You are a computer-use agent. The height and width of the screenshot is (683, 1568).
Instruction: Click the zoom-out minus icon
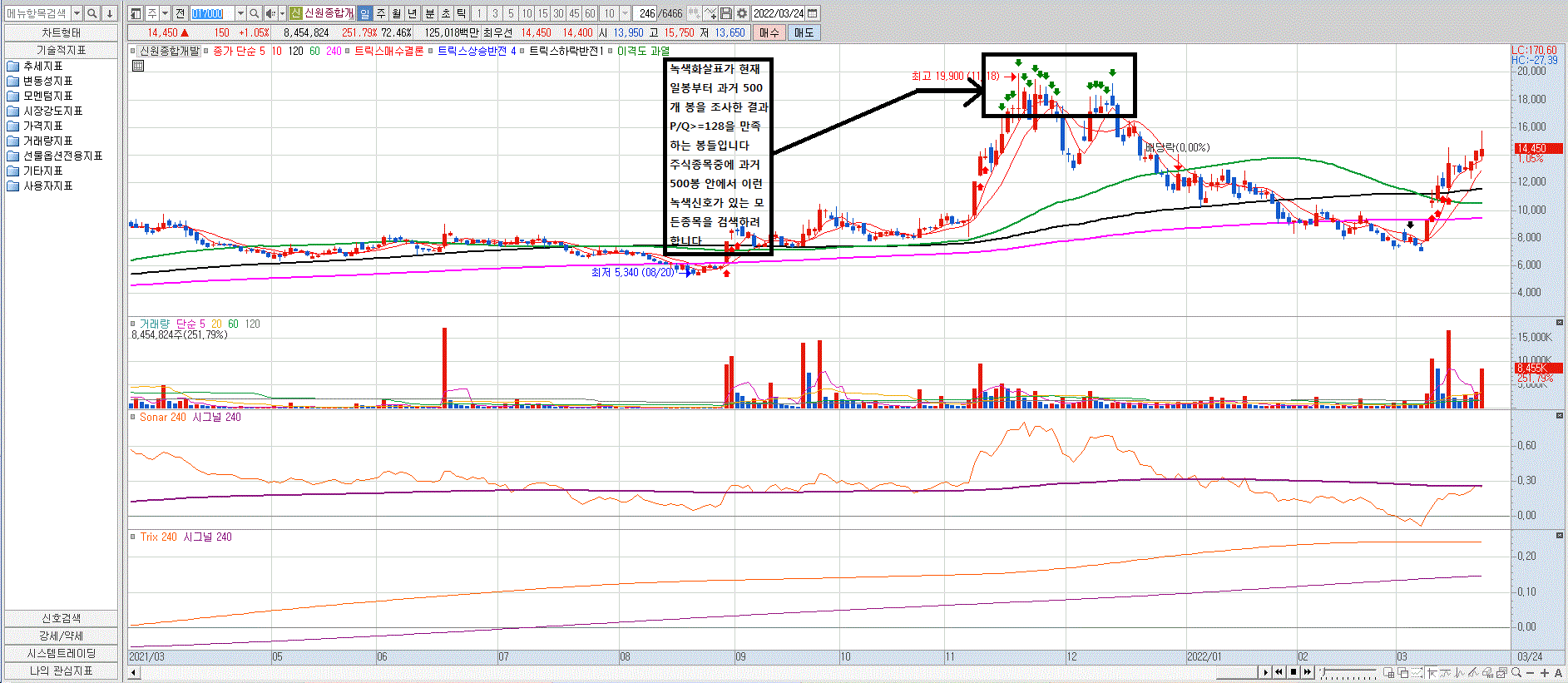pos(1531,673)
